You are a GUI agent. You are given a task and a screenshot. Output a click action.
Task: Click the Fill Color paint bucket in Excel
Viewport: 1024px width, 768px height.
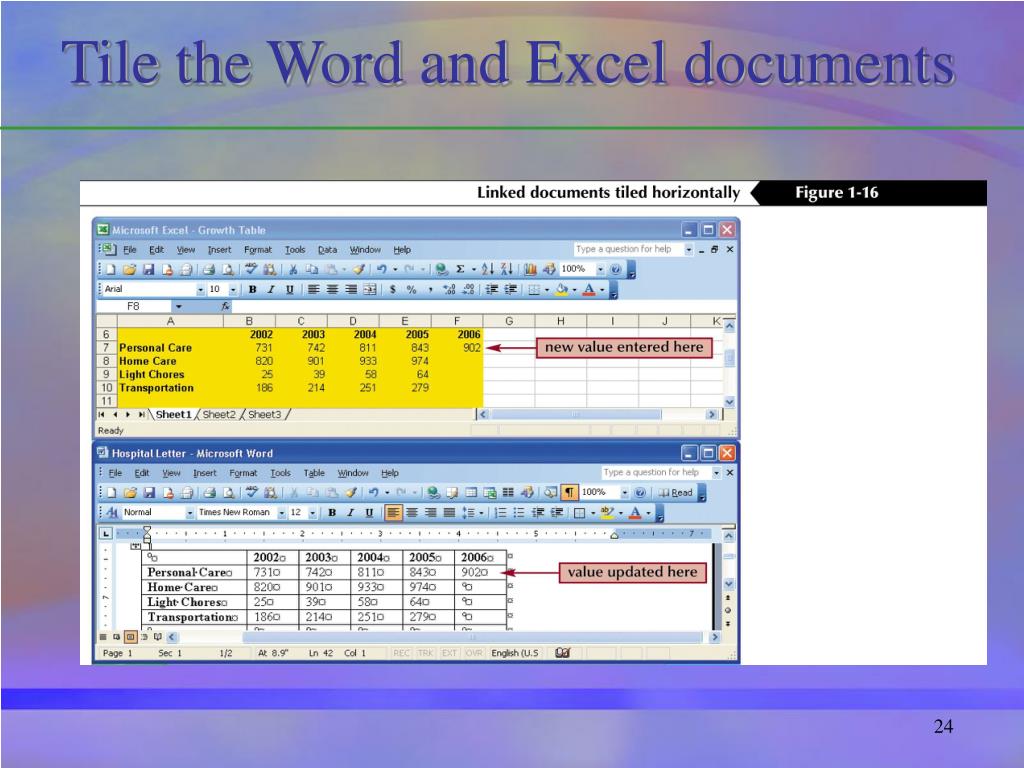point(561,289)
